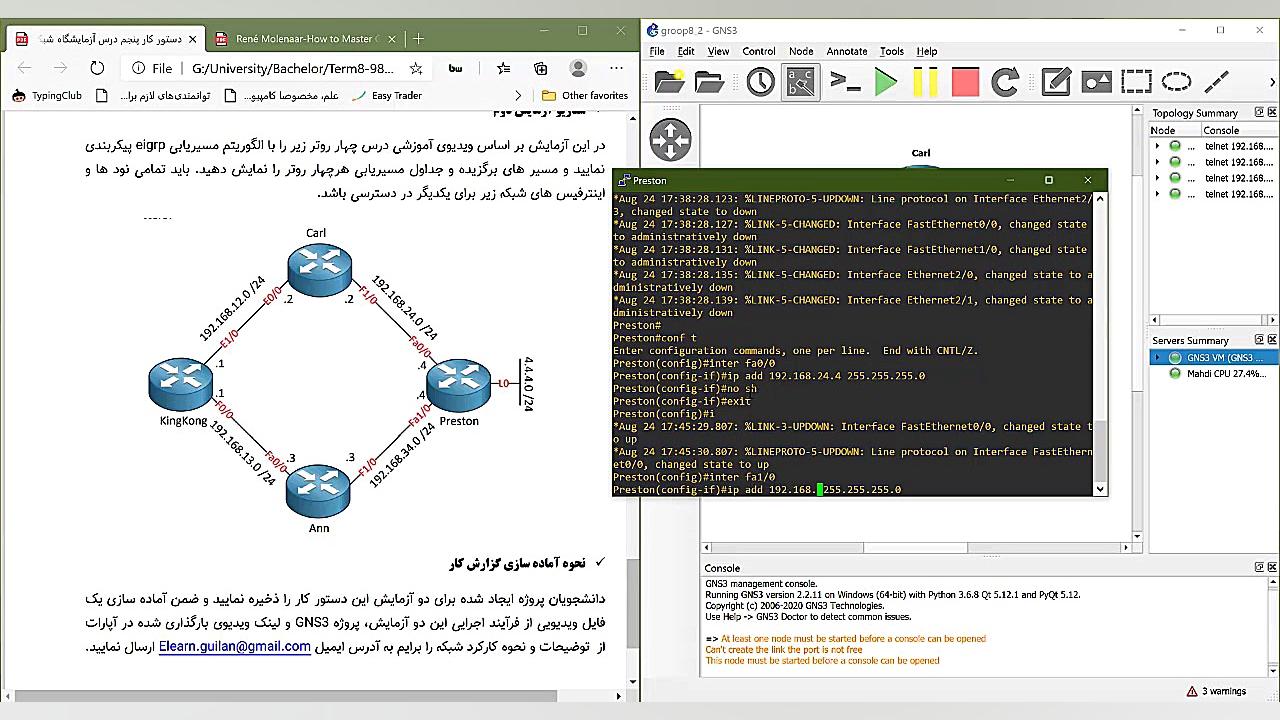Click the Preston console scrollbar down arrow
The width and height of the screenshot is (1280, 720).
1100,489
